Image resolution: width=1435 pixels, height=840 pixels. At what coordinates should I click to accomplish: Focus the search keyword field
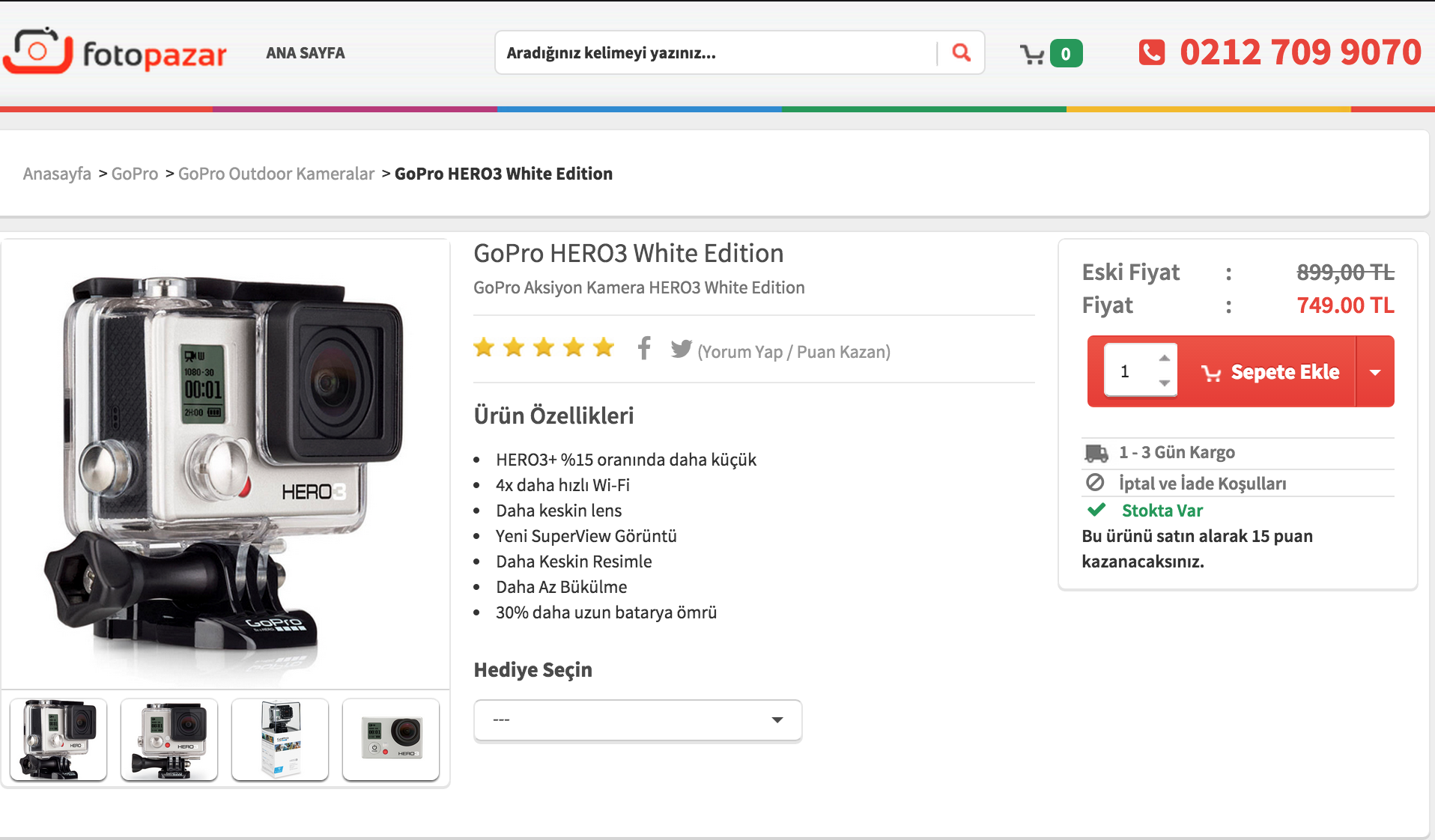[715, 53]
